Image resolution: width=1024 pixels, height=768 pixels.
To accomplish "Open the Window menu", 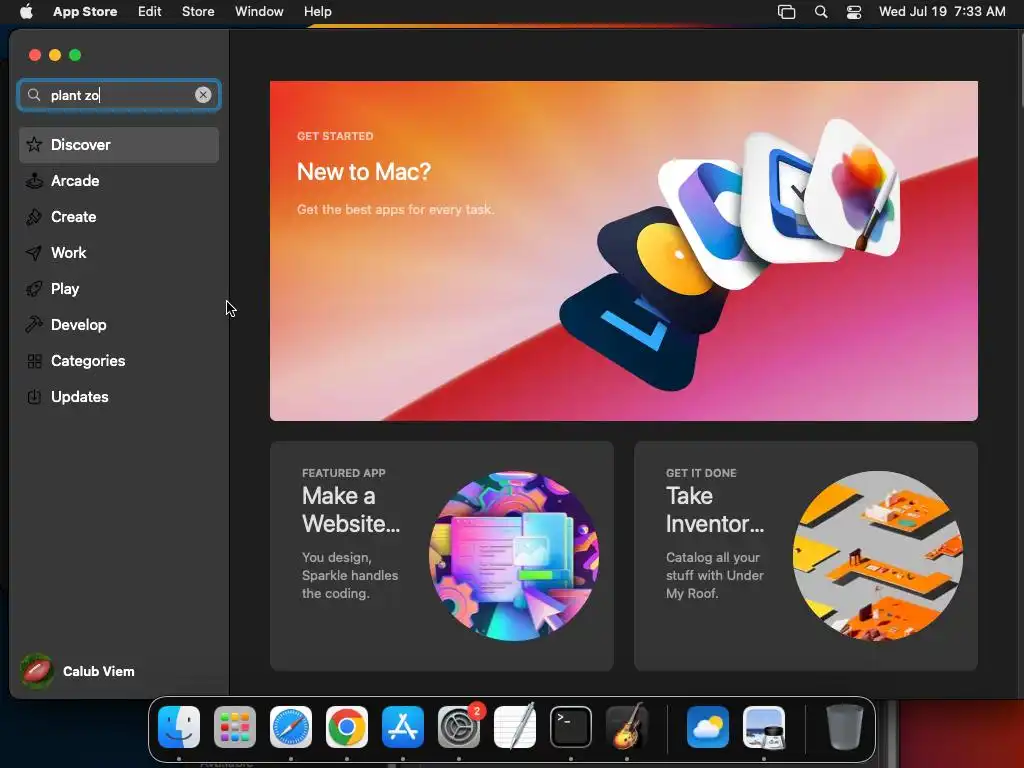I will (x=259, y=11).
